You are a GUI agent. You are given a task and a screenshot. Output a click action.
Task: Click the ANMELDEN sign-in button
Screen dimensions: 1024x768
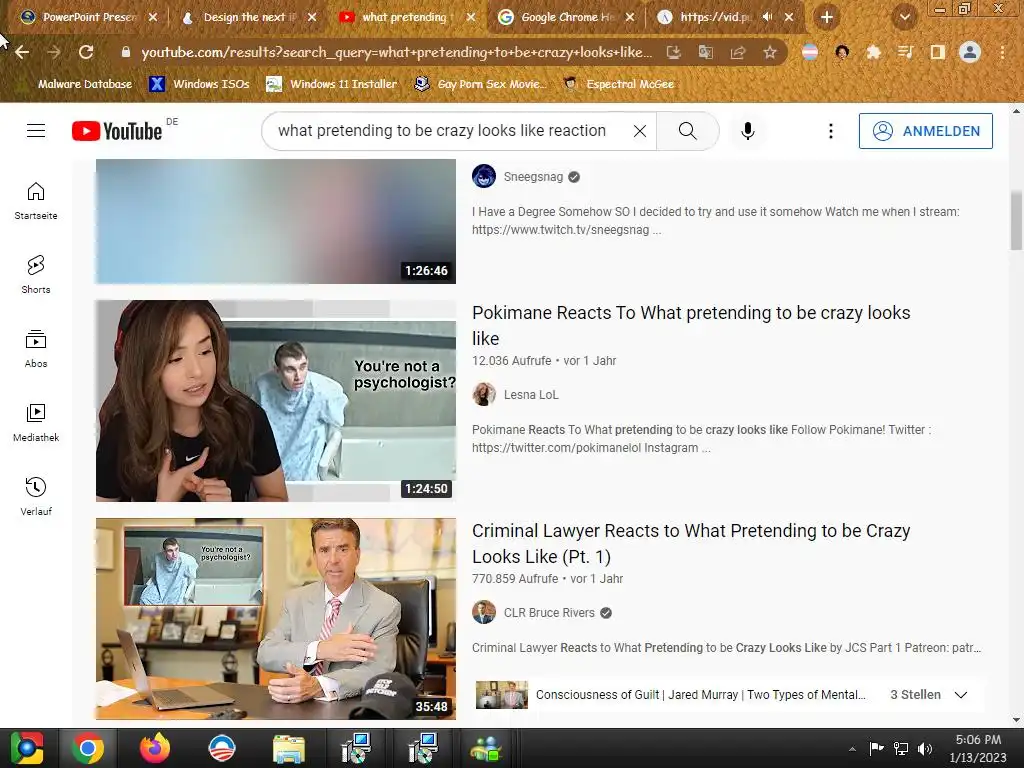tap(925, 131)
